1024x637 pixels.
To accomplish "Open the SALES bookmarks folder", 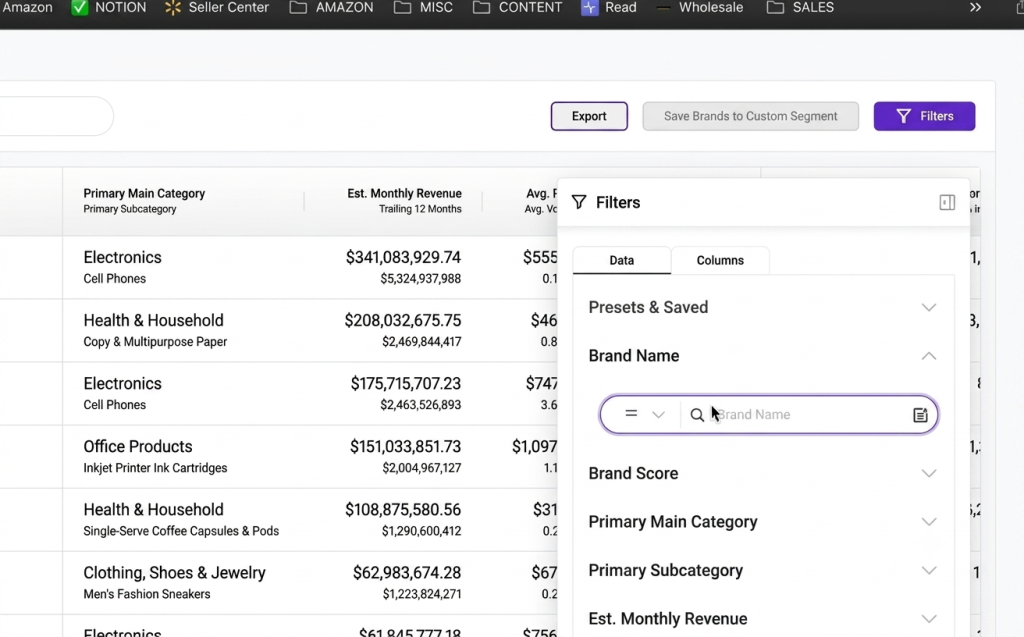I will pos(801,8).
